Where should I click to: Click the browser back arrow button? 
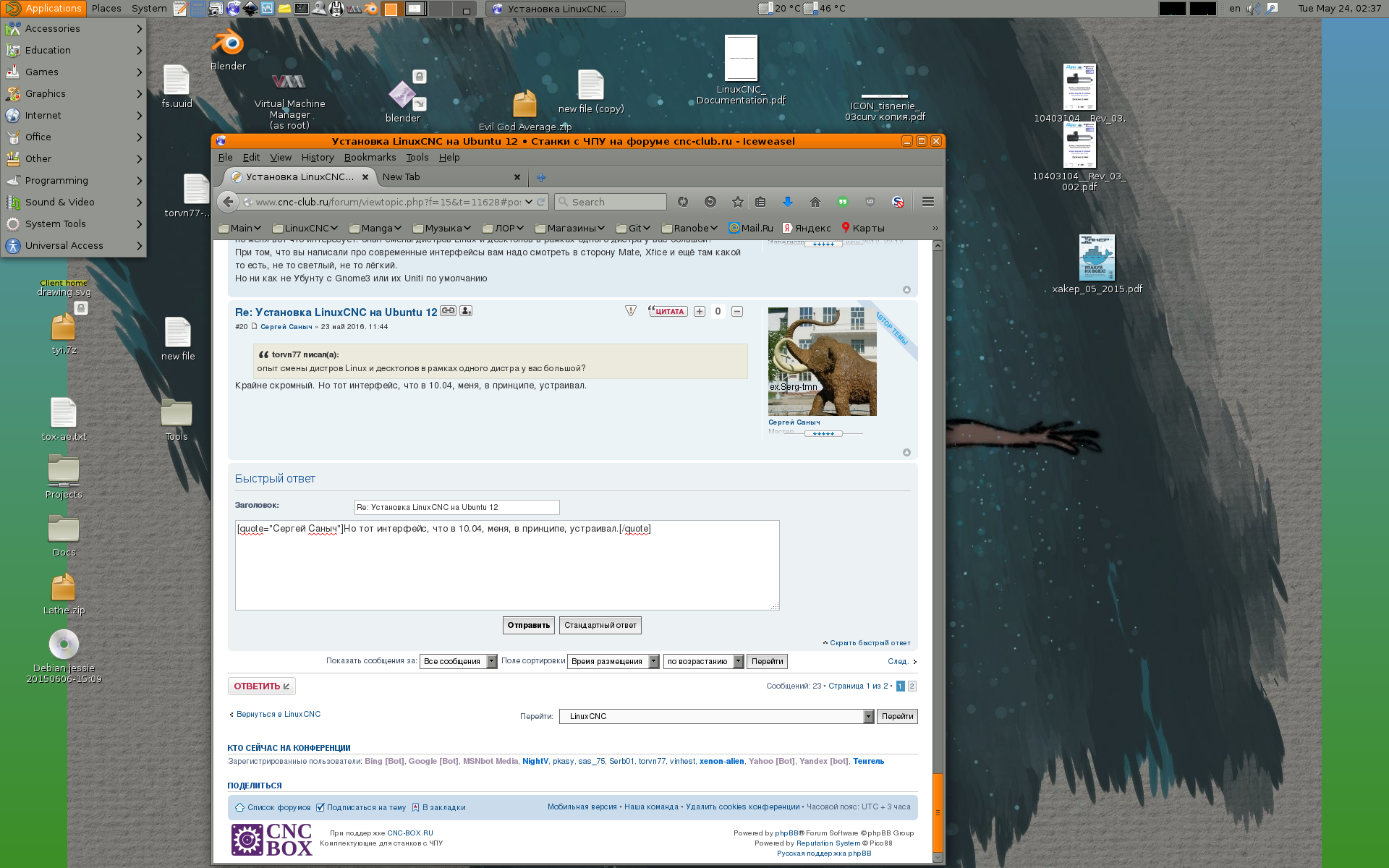click(x=228, y=202)
